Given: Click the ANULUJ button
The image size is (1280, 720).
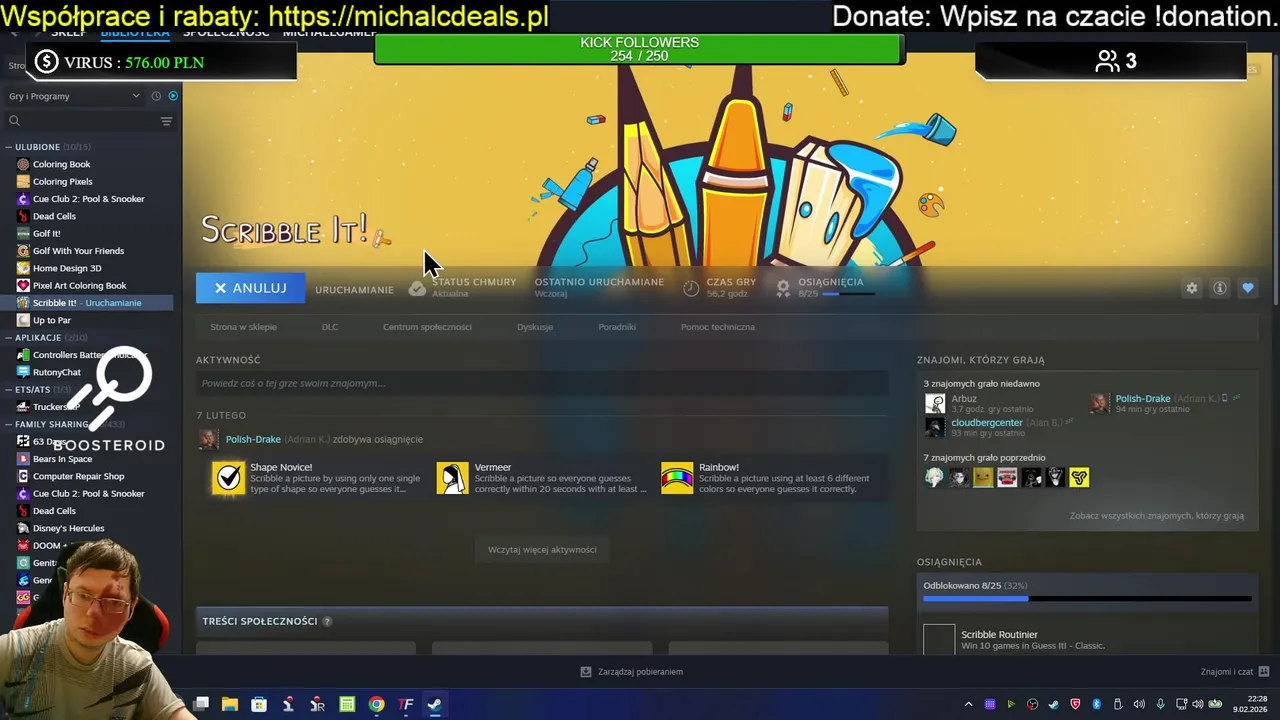Looking at the screenshot, I should [x=249, y=288].
